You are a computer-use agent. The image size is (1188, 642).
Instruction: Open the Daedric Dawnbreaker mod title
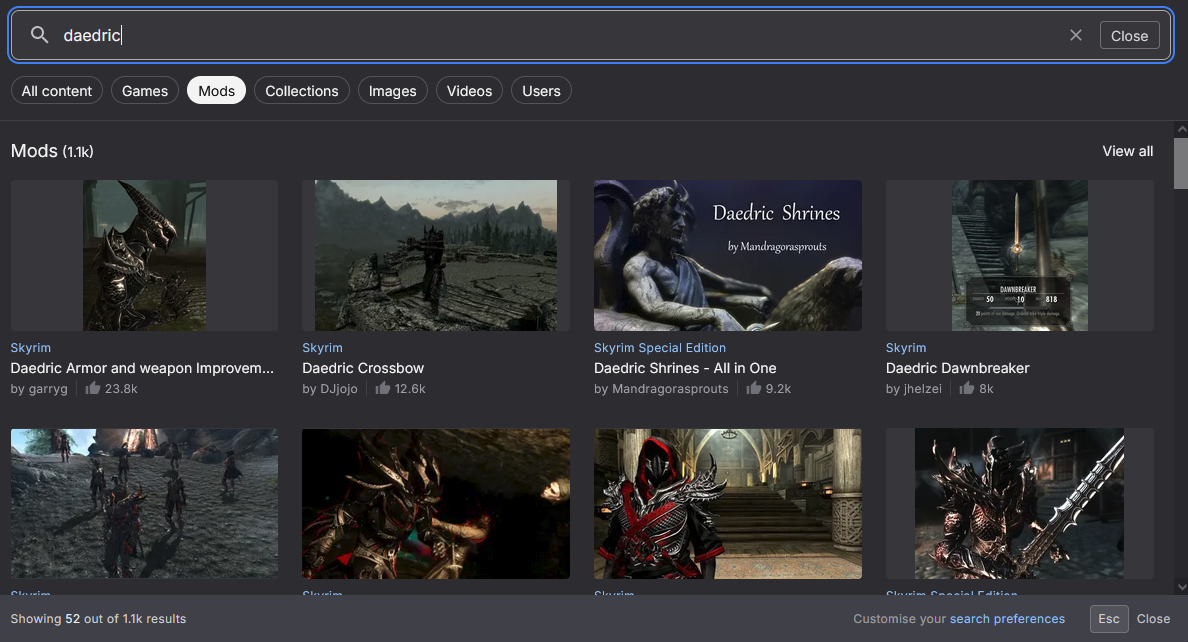(x=958, y=368)
